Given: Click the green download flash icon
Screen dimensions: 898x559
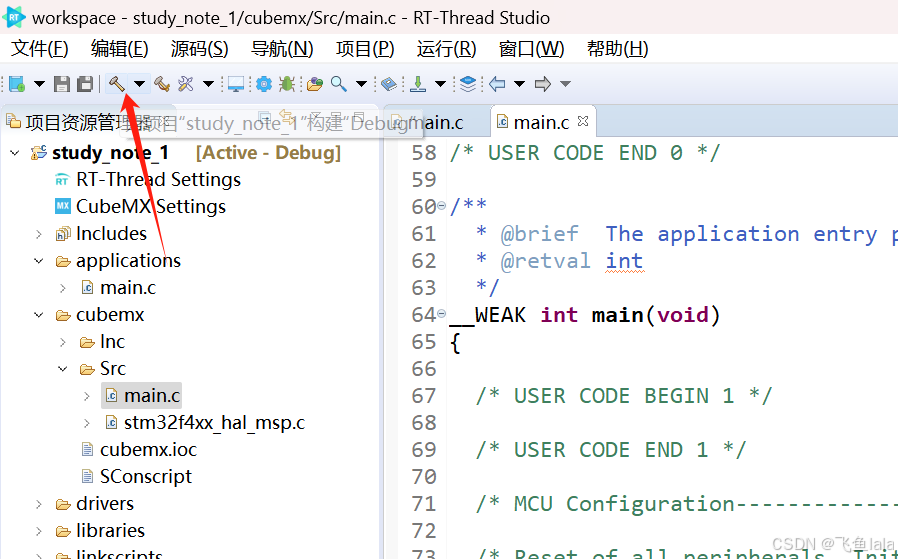Looking at the screenshot, I should [418, 84].
